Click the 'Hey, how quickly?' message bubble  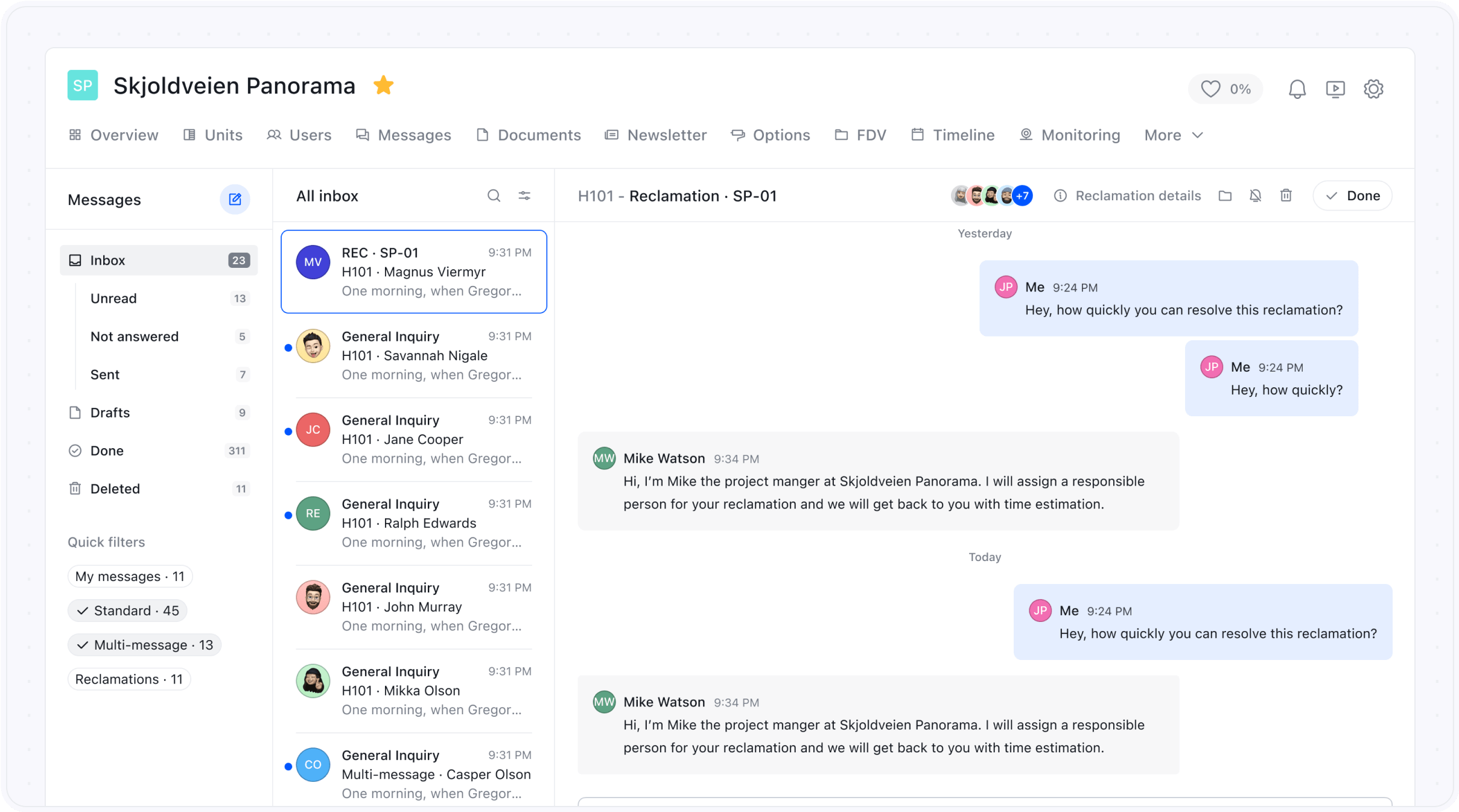click(1271, 378)
